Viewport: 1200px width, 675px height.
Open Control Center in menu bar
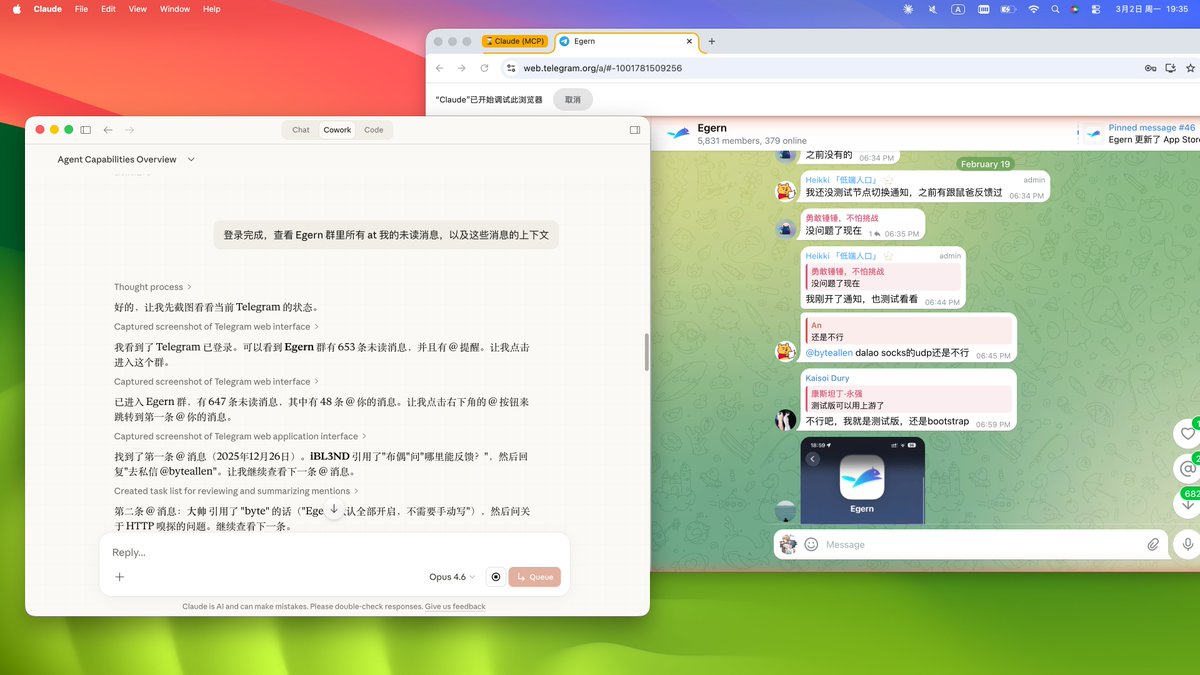point(1095,9)
